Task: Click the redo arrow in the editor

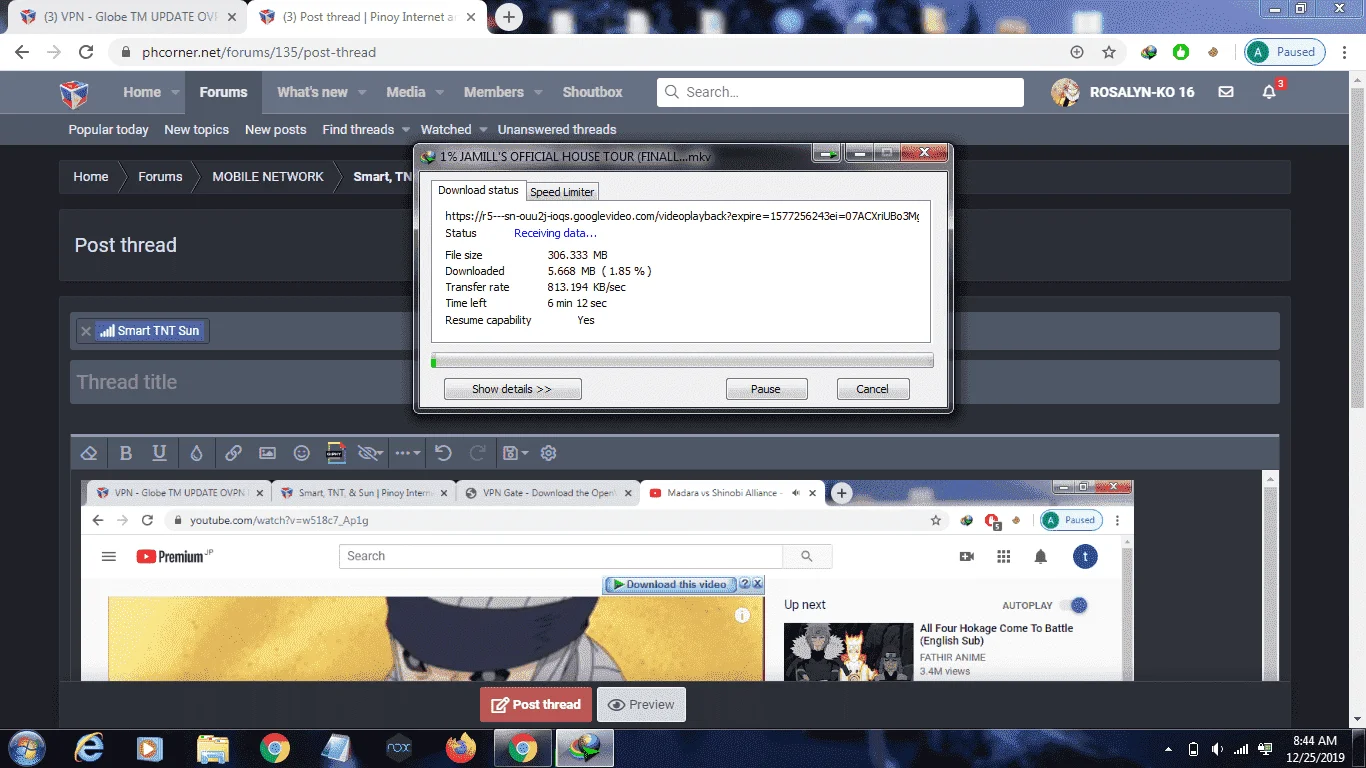Action: tap(478, 453)
